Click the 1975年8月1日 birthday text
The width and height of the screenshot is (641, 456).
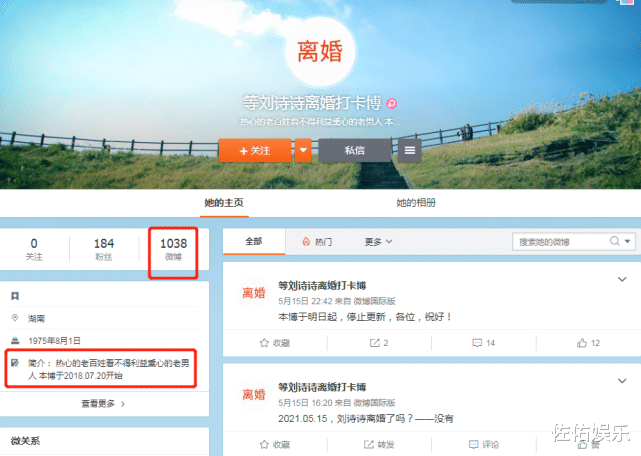coord(54,341)
